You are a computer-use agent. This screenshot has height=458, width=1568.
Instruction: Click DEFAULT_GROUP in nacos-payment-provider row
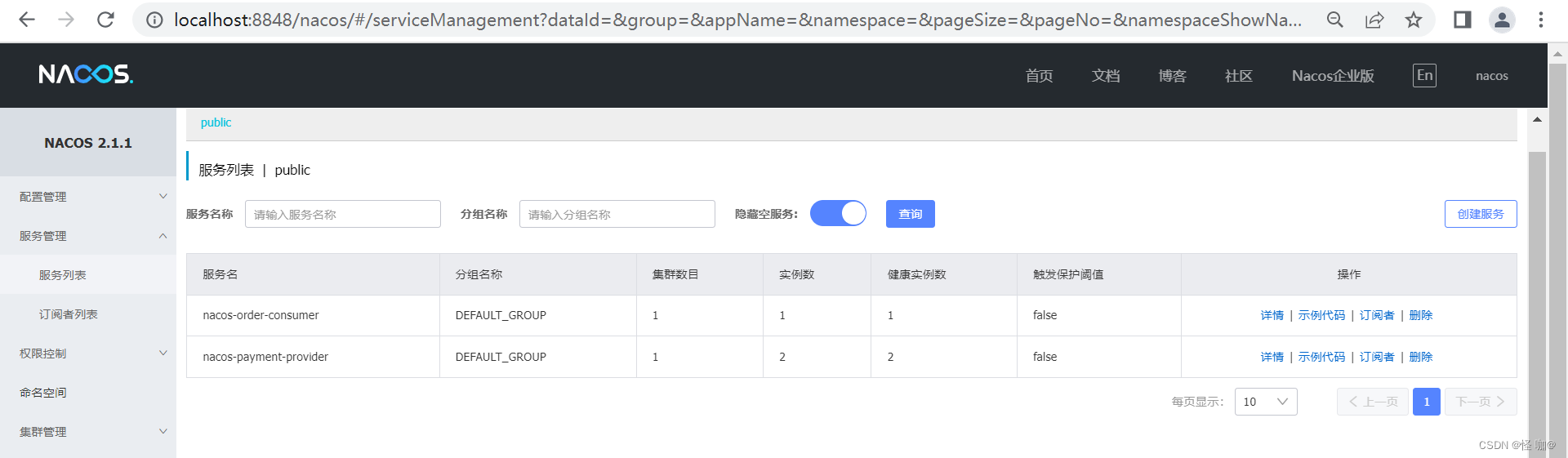pos(501,357)
